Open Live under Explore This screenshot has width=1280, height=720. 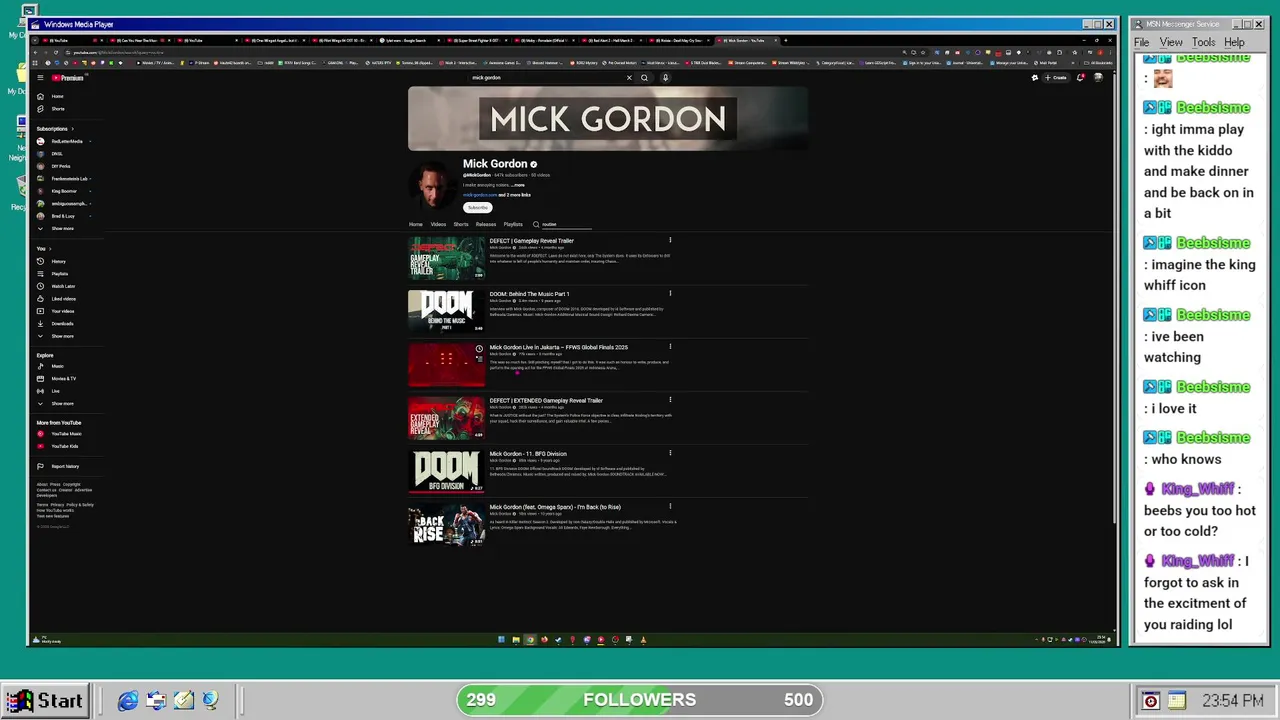tap(56, 391)
